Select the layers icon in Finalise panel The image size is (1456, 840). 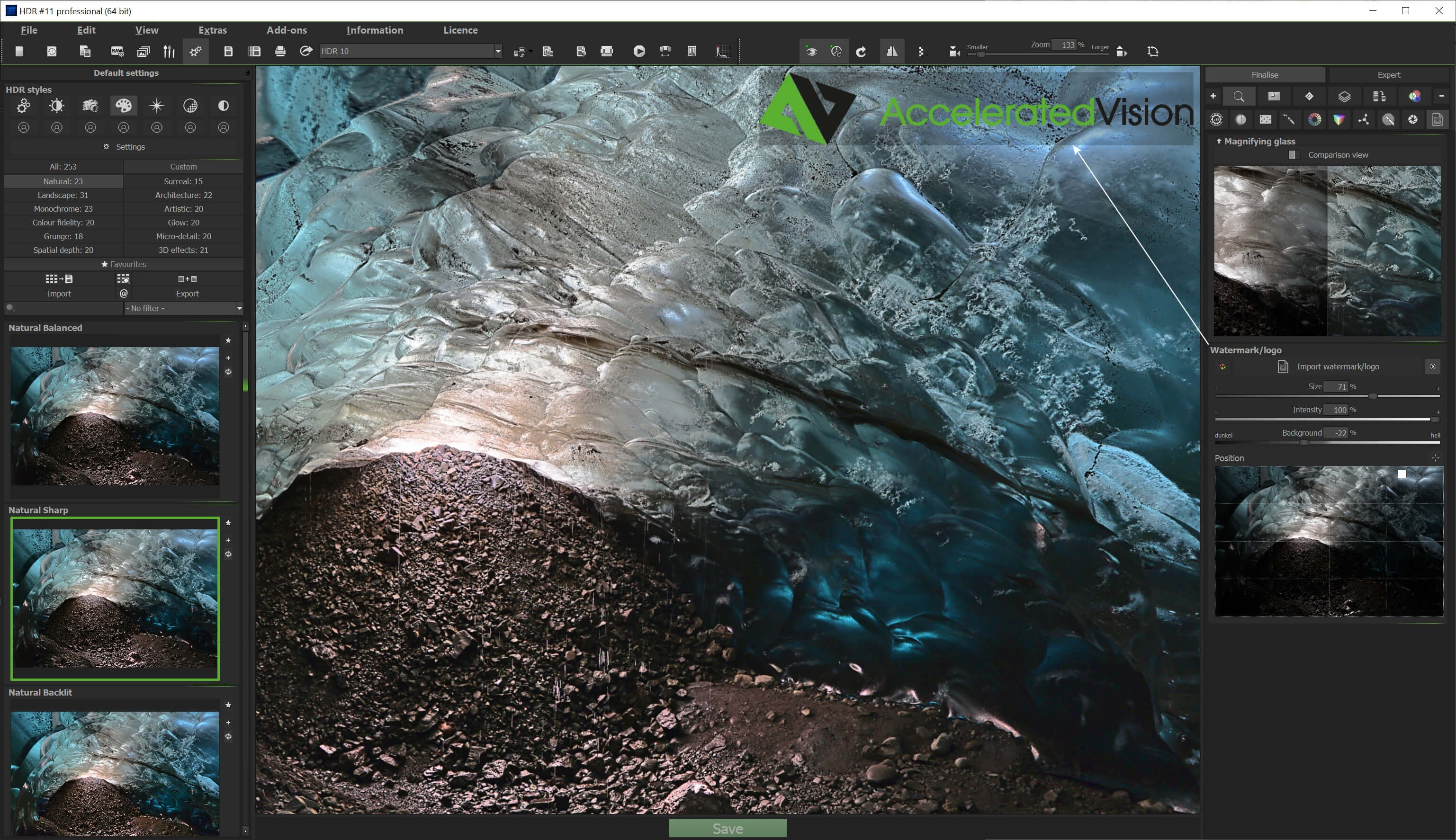1344,96
